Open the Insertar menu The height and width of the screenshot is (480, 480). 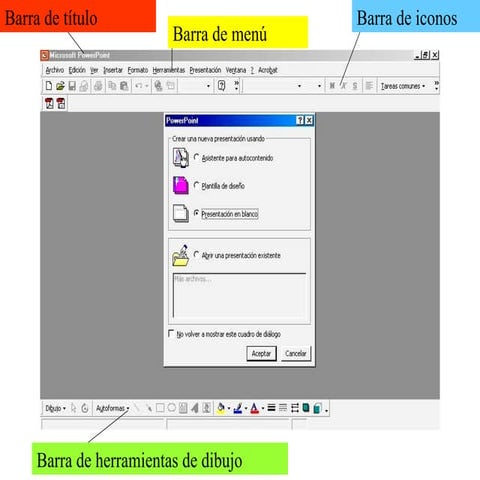point(113,70)
